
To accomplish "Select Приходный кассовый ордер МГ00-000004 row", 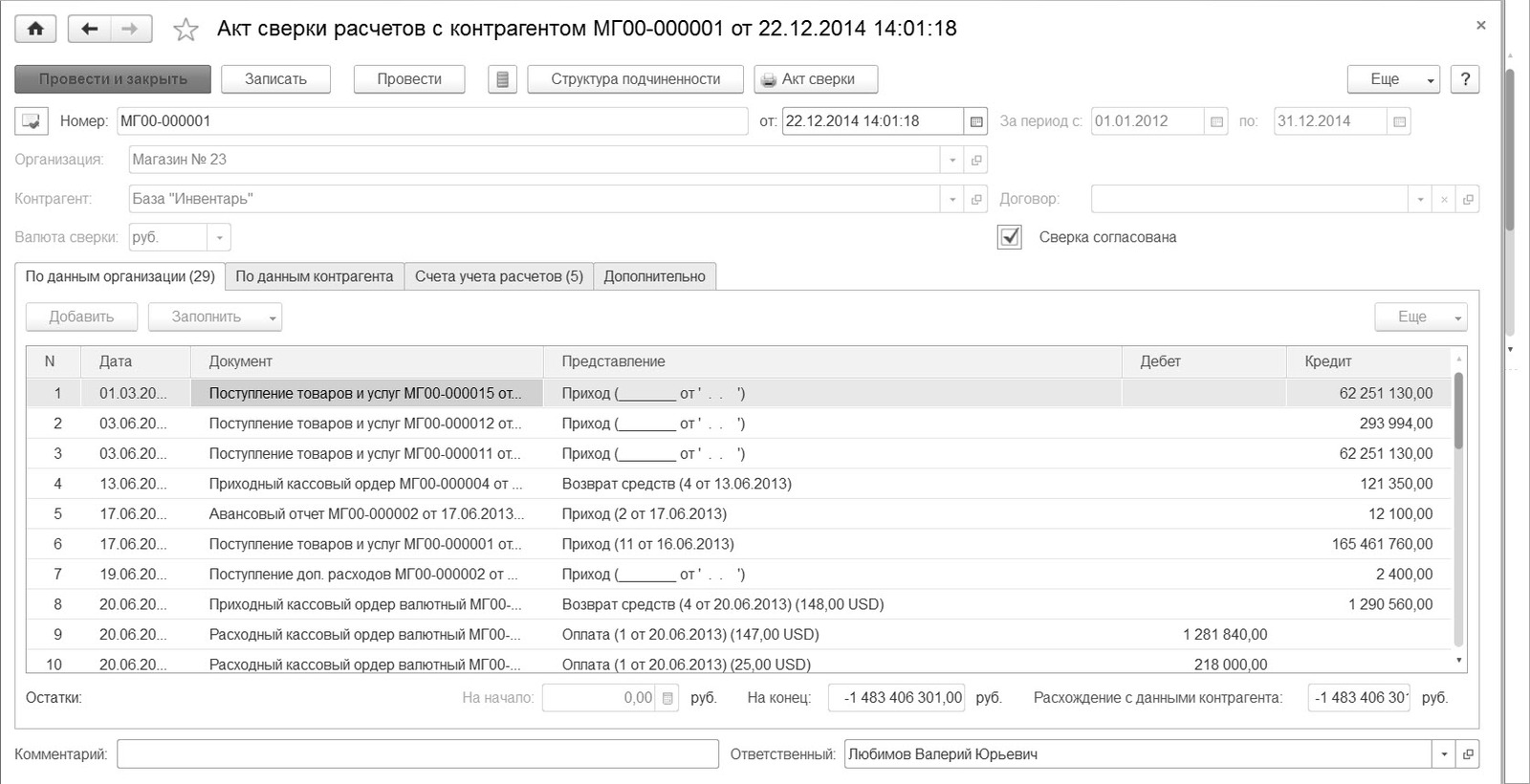I will [738, 484].
